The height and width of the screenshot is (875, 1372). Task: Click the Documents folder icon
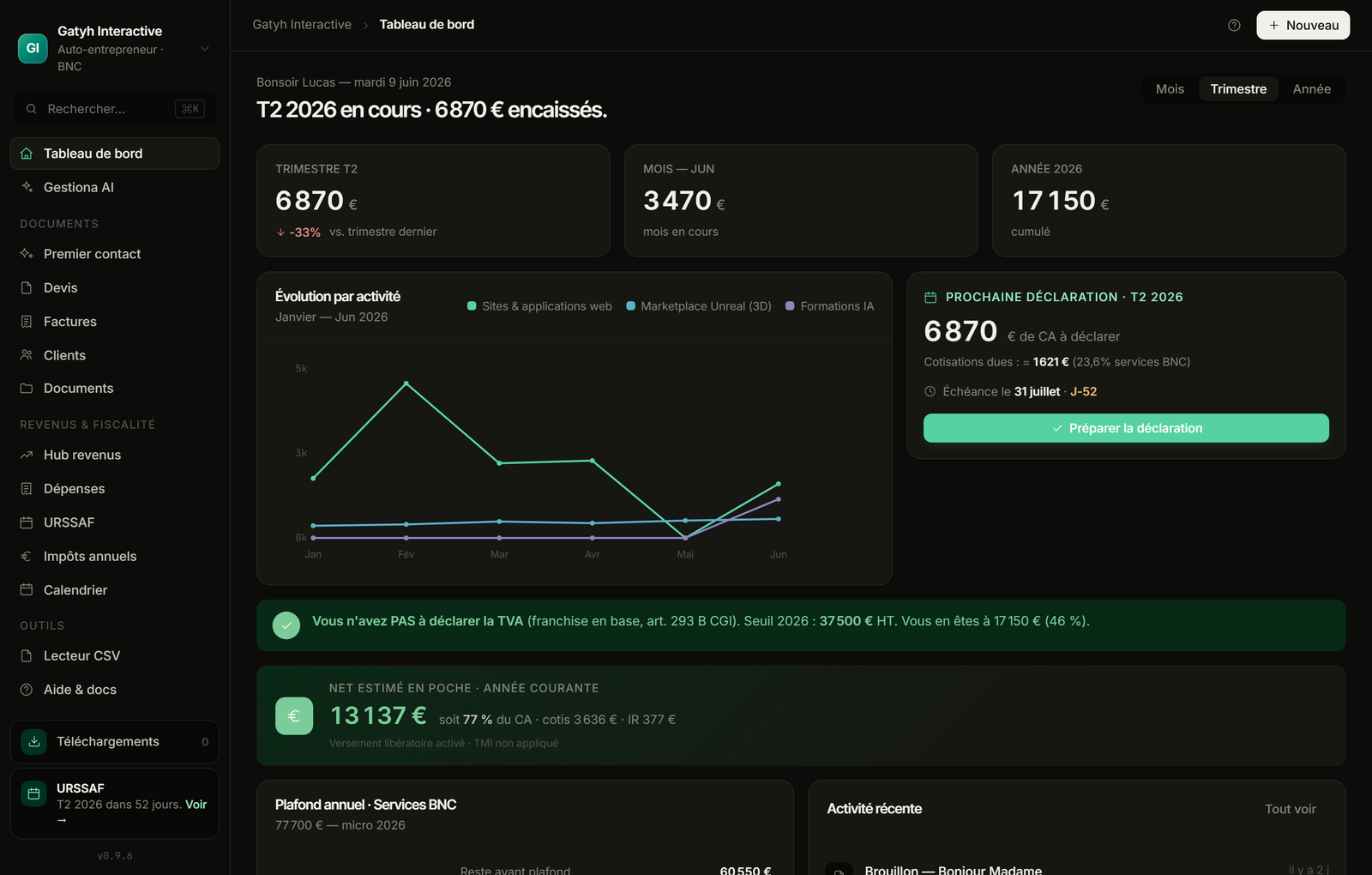click(x=27, y=389)
